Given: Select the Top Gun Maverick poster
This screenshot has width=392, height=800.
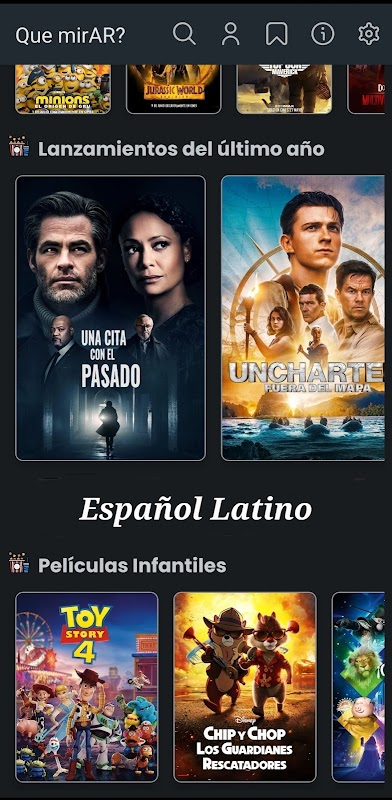Looking at the screenshot, I should point(284,89).
